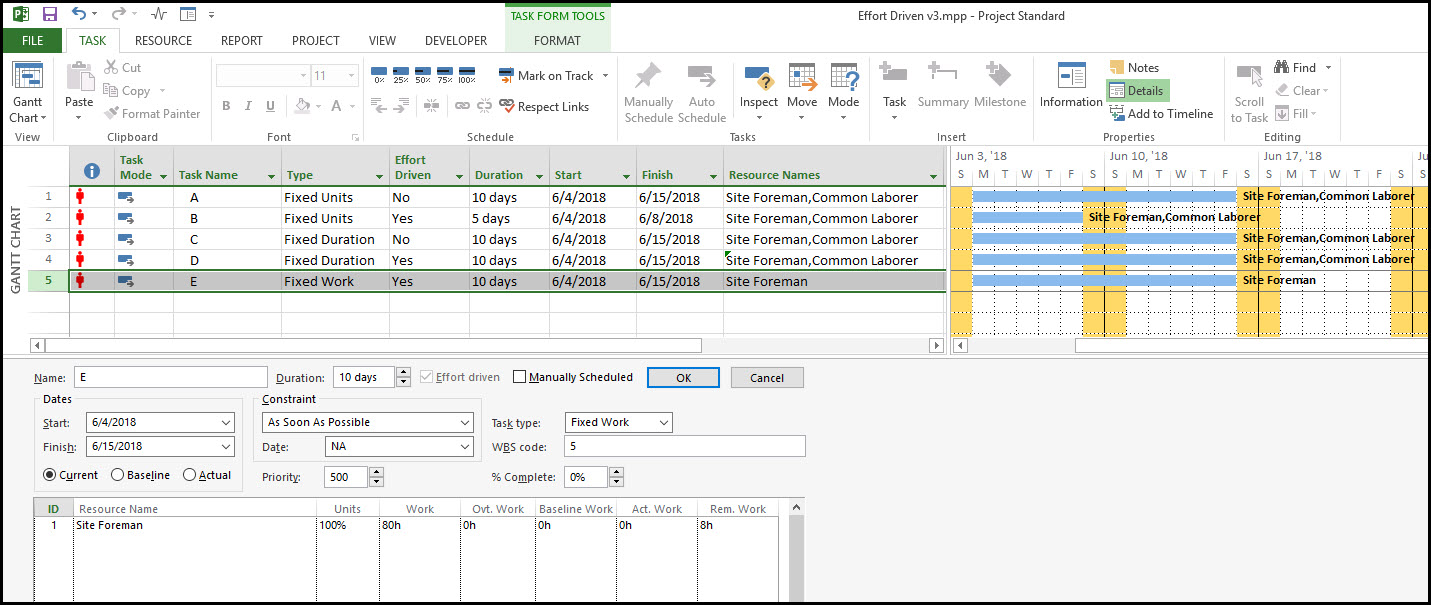Viewport: 1431px width, 605px height.
Task: Click the Cancel button in task form
Action: [x=766, y=378]
